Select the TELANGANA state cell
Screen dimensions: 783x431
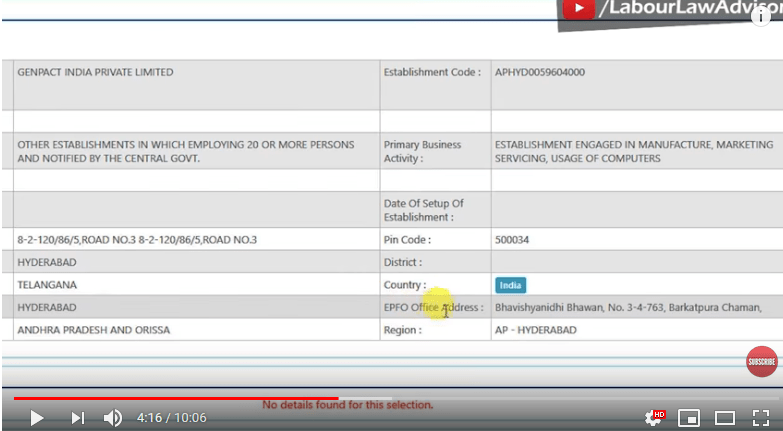pyautogui.click(x=47, y=285)
